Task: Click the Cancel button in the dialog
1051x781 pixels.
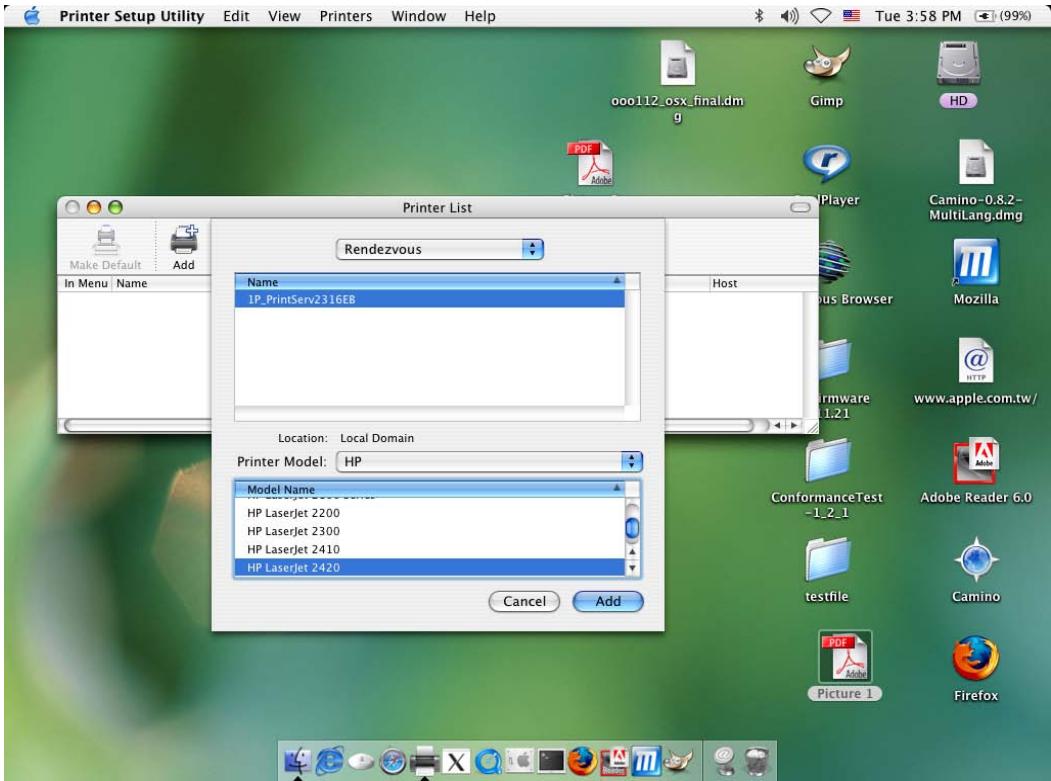Action: pos(524,601)
